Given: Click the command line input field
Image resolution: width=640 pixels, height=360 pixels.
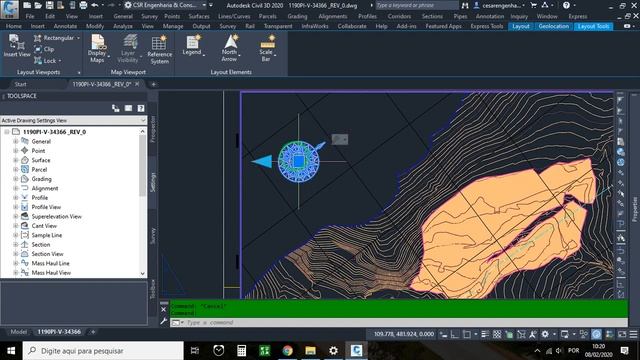Looking at the screenshot, I should click(x=398, y=322).
